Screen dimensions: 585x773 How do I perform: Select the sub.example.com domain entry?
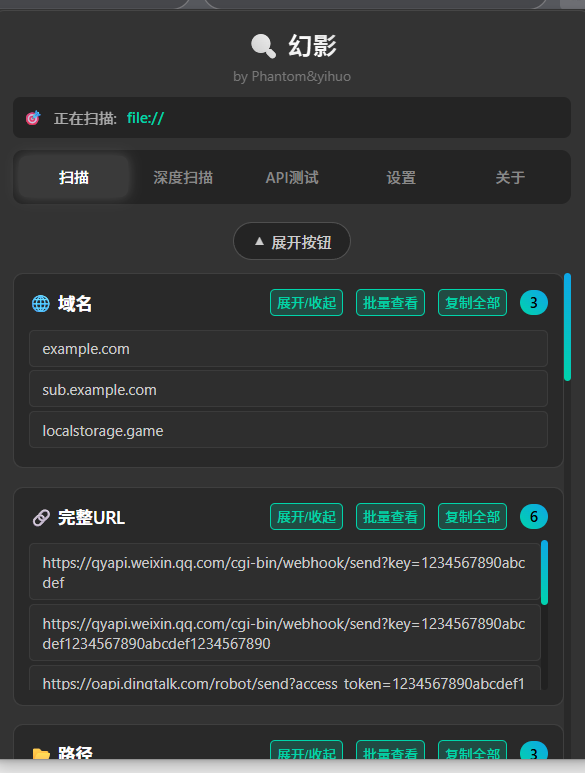288,389
